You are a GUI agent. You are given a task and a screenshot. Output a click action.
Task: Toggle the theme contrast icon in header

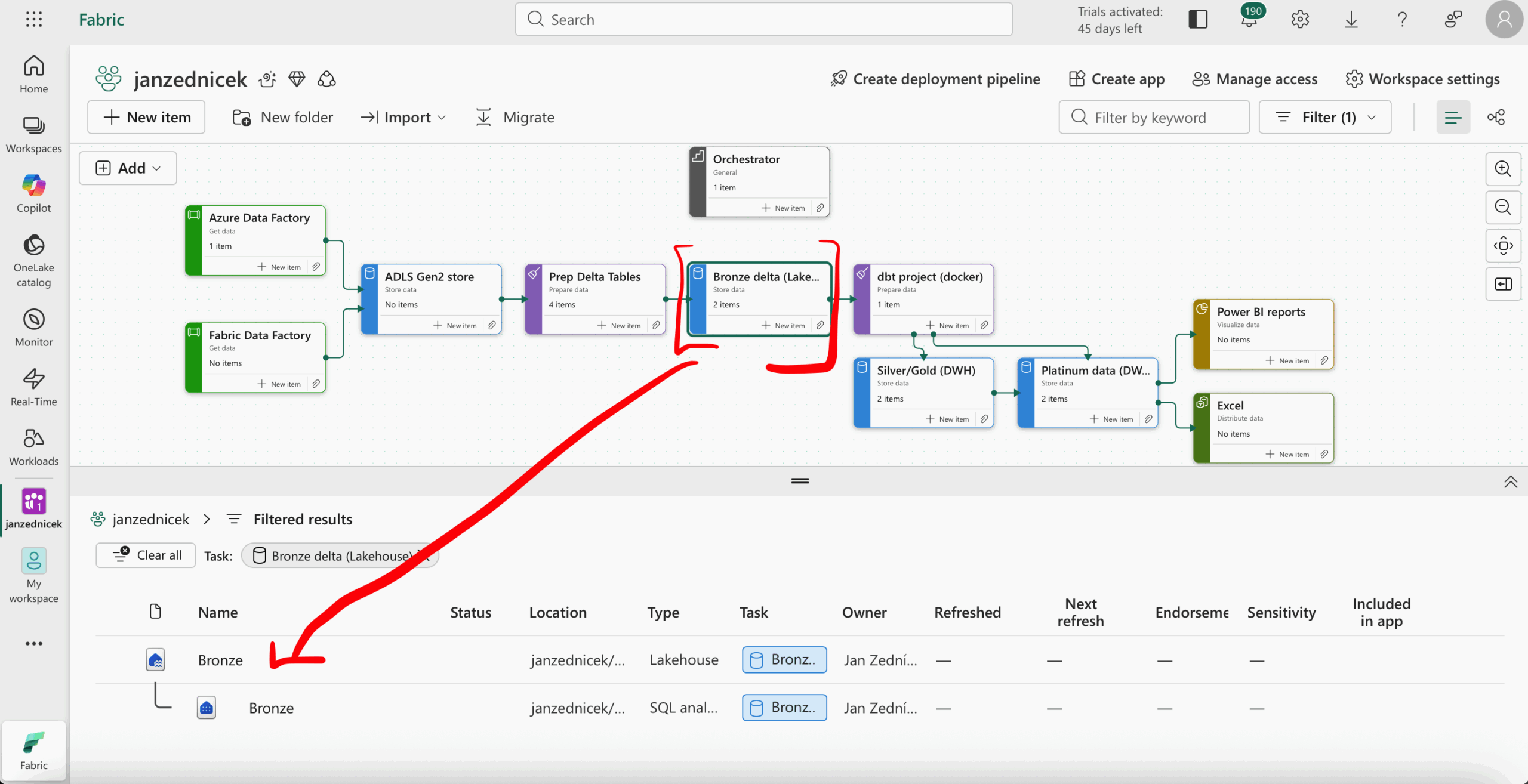pos(1197,20)
